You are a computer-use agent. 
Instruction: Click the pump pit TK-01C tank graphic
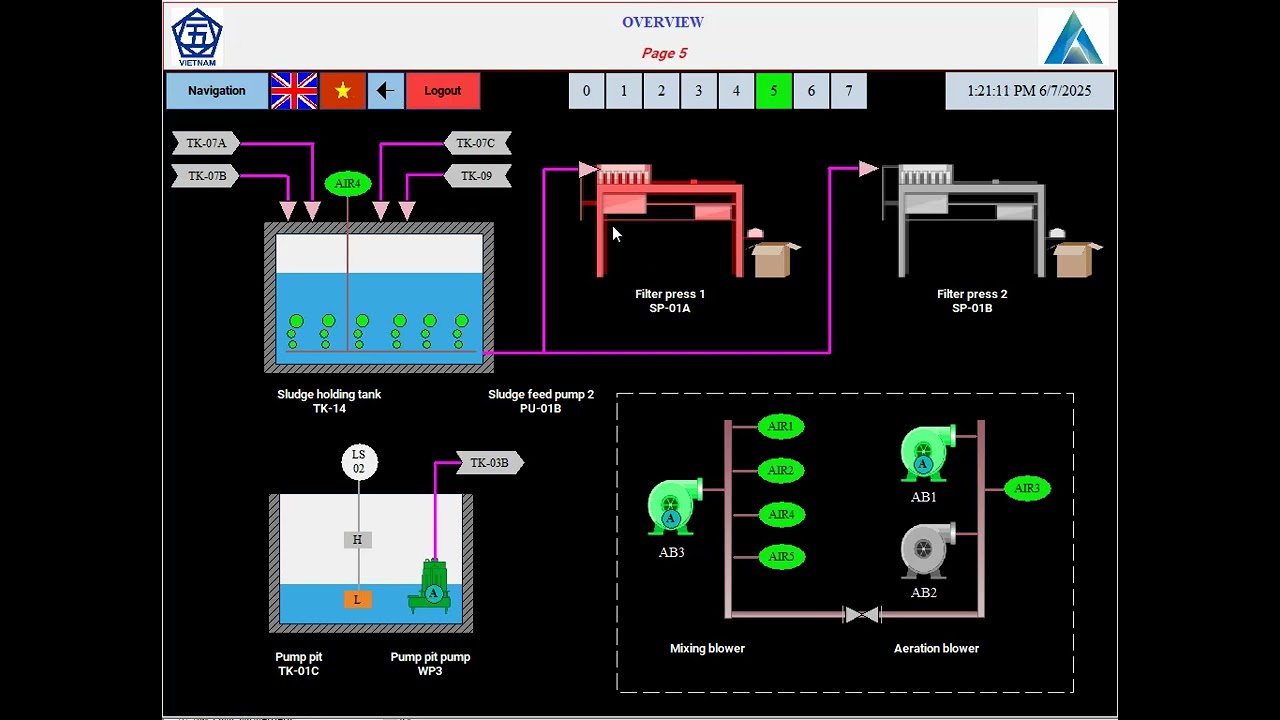coord(371,564)
